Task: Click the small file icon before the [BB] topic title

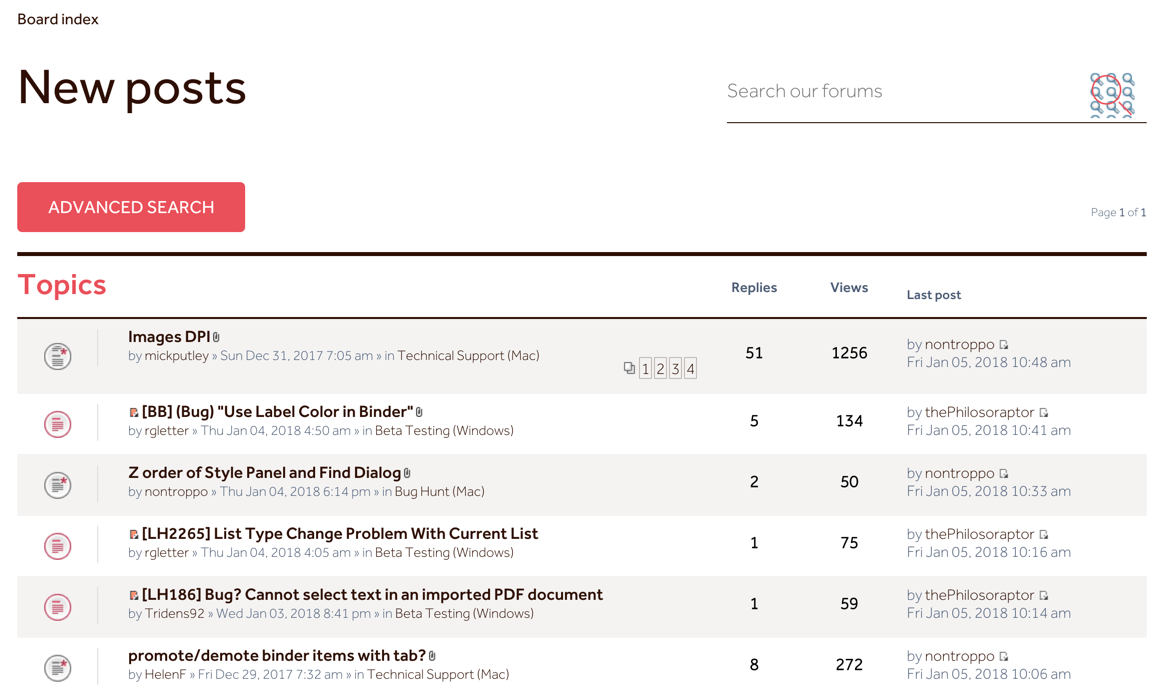Action: pos(133,411)
